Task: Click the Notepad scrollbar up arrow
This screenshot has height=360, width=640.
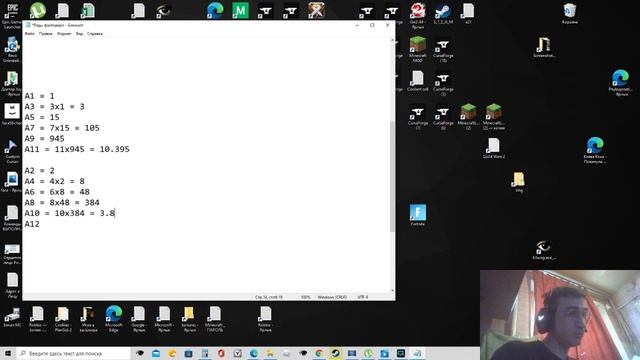Action: (x=392, y=40)
